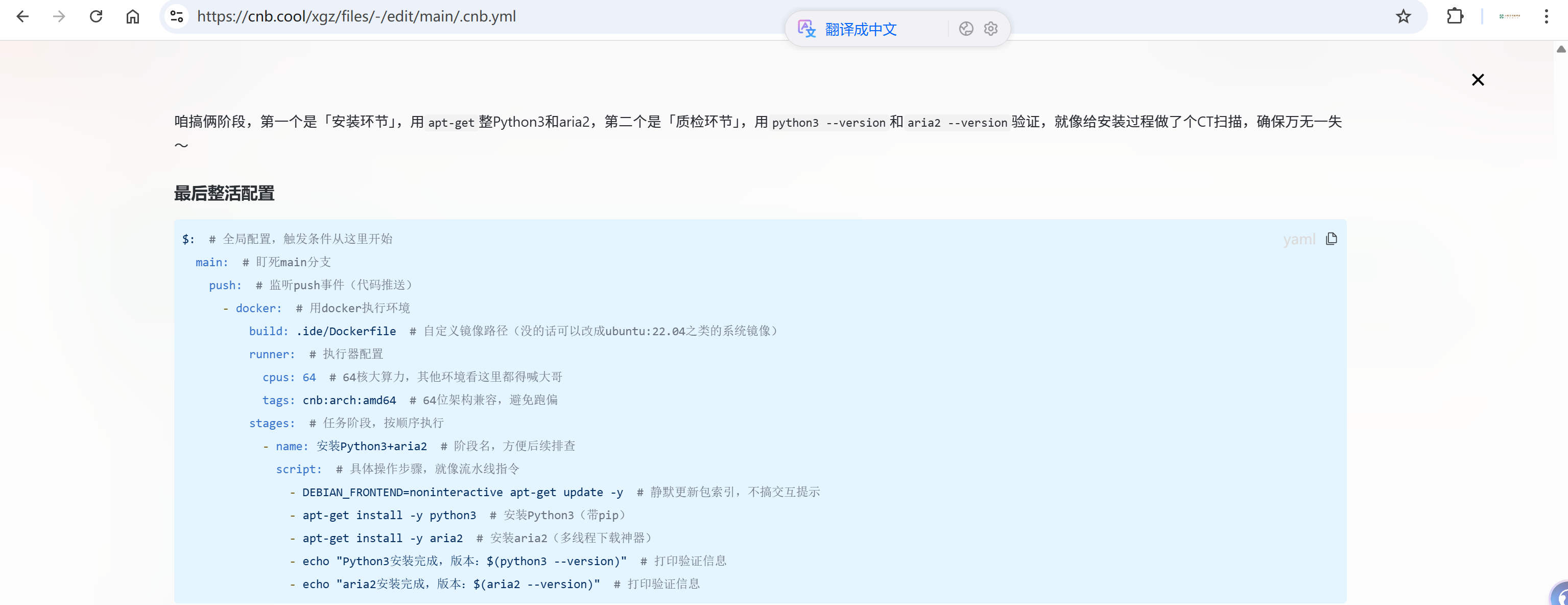
Task: Open the browser extensions puzzle menu
Action: tap(1456, 16)
